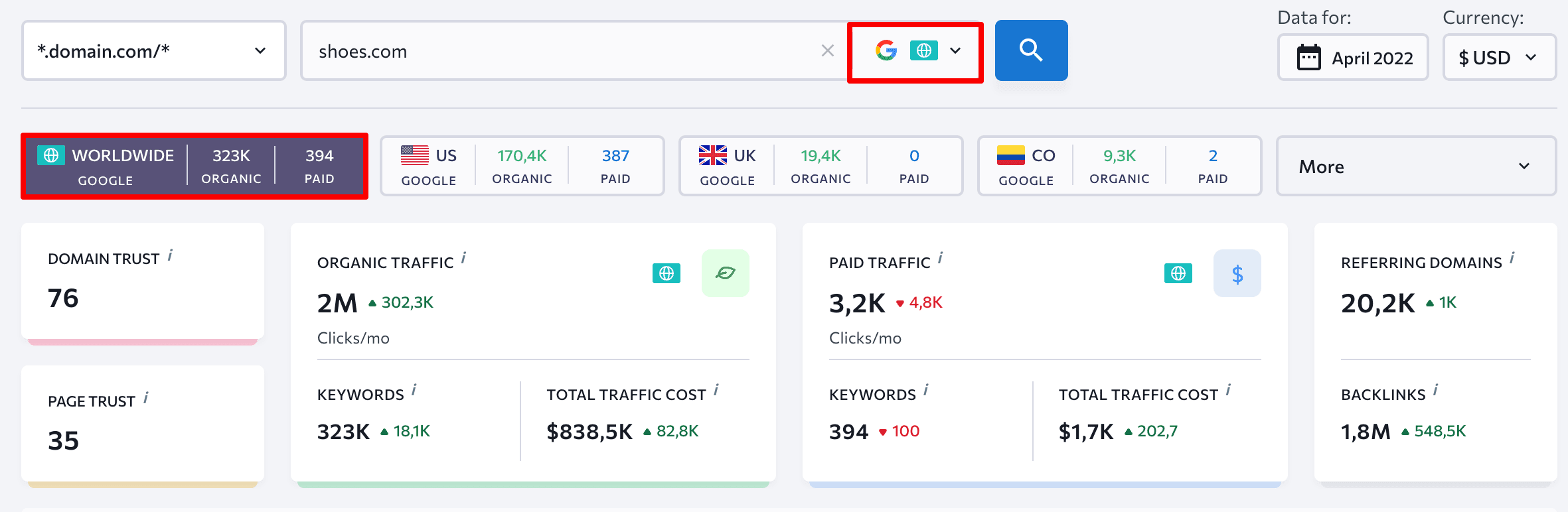Show info for Organic Traffic
1568x512 pixels.
[463, 258]
